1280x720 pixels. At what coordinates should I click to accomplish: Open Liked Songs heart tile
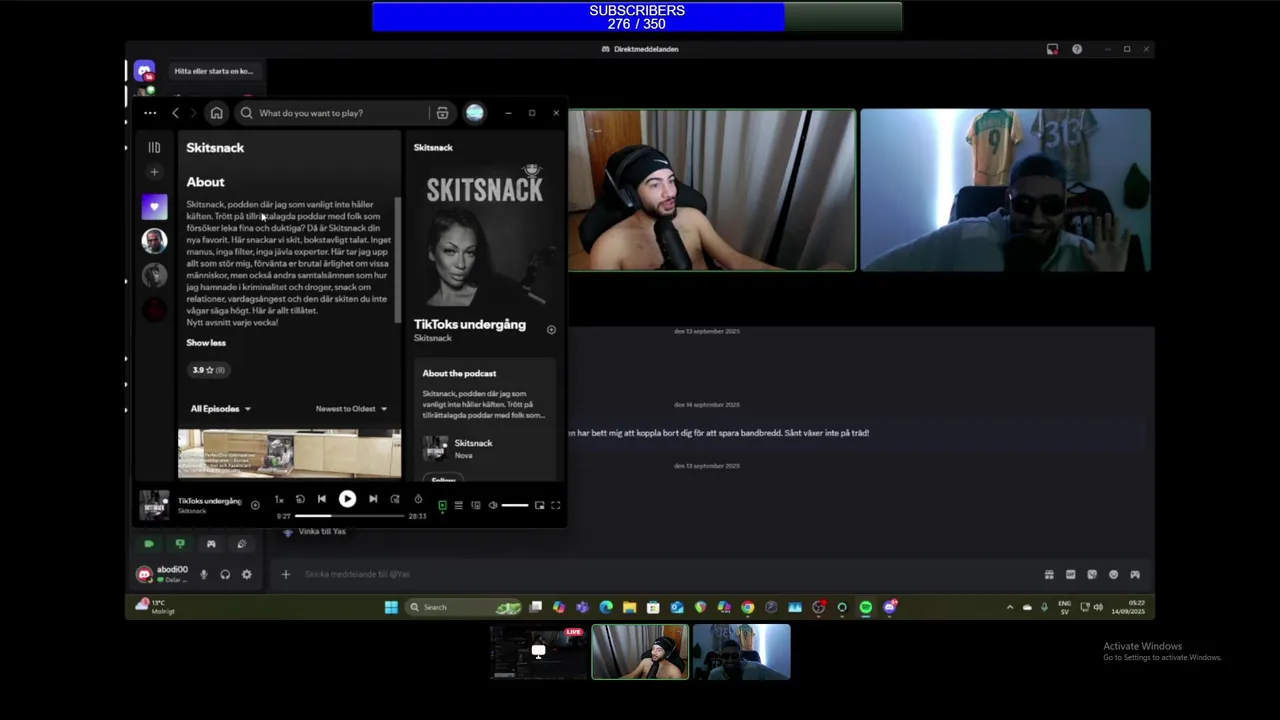pyautogui.click(x=154, y=206)
